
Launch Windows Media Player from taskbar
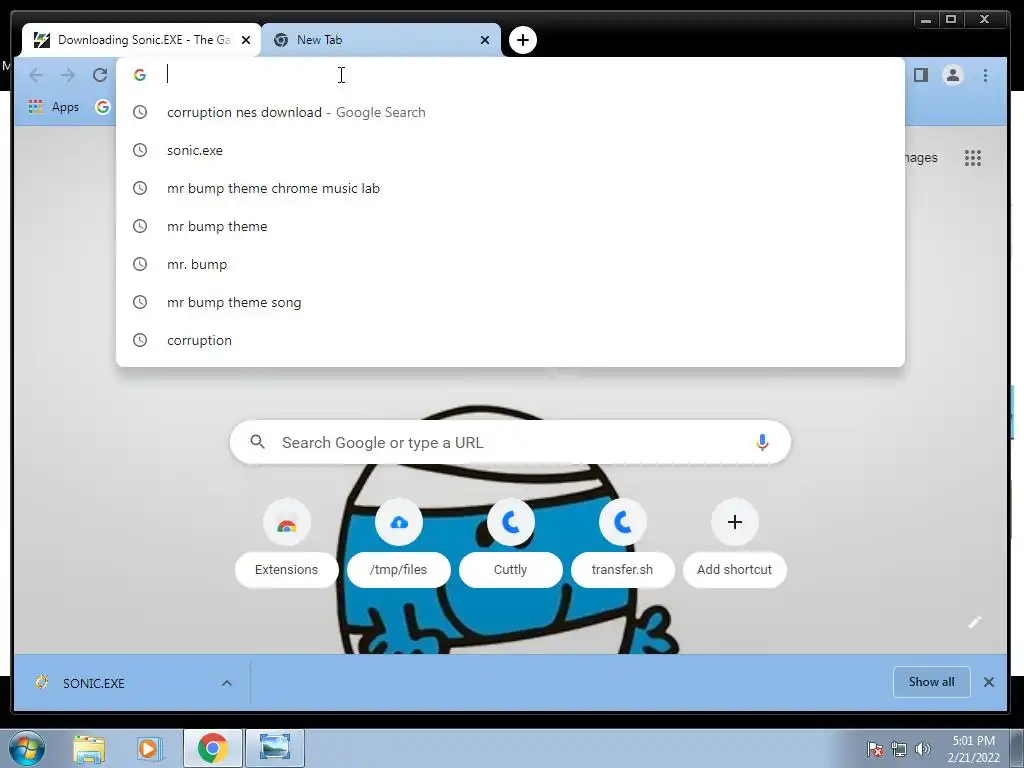150,748
